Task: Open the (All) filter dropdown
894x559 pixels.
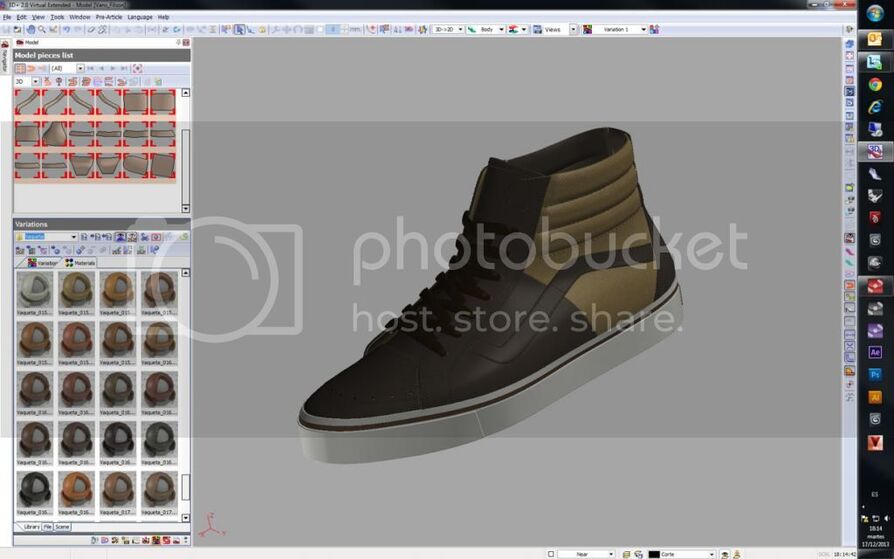Action: 80,68
